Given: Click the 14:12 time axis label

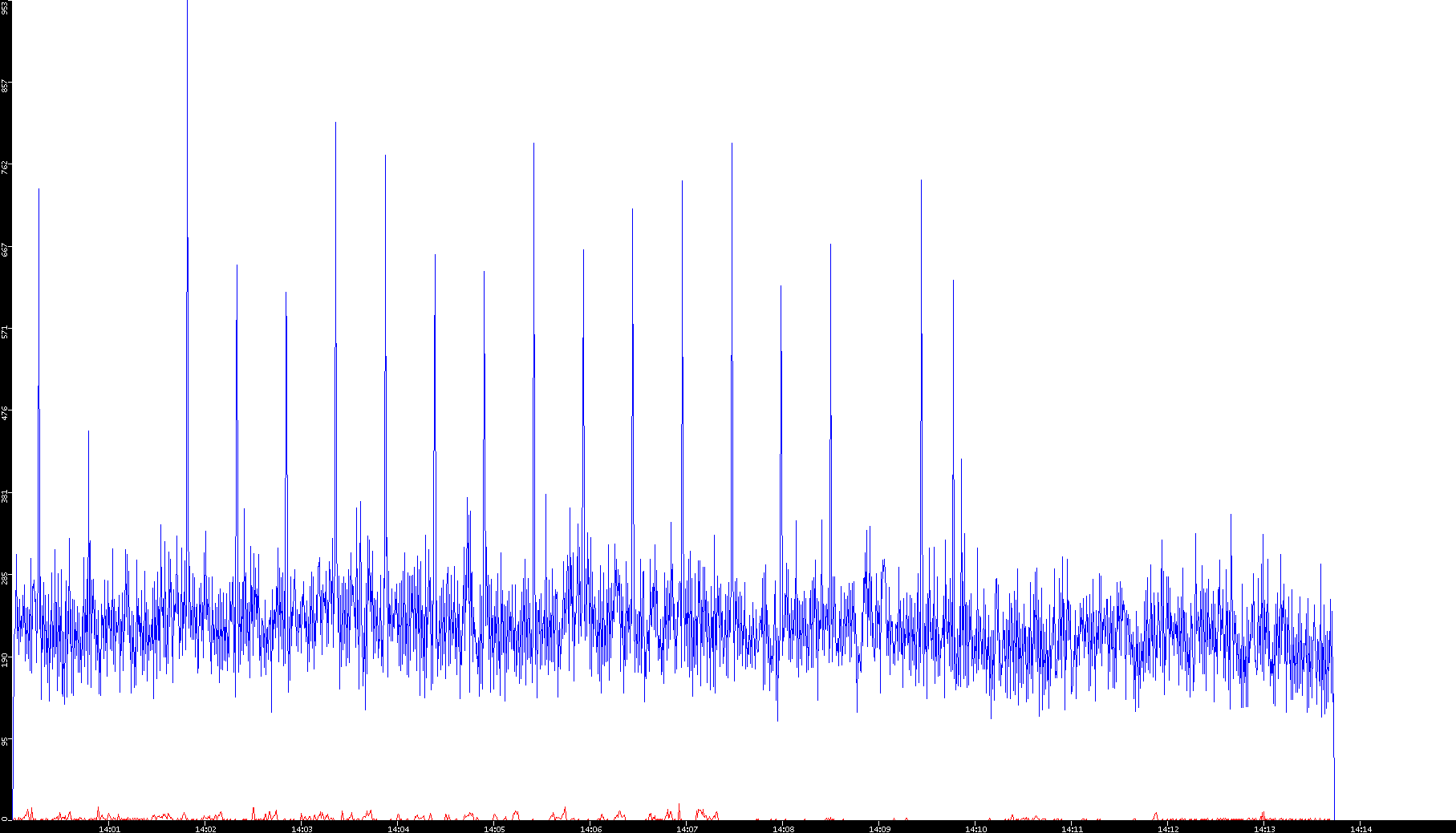Looking at the screenshot, I should 1168,829.
